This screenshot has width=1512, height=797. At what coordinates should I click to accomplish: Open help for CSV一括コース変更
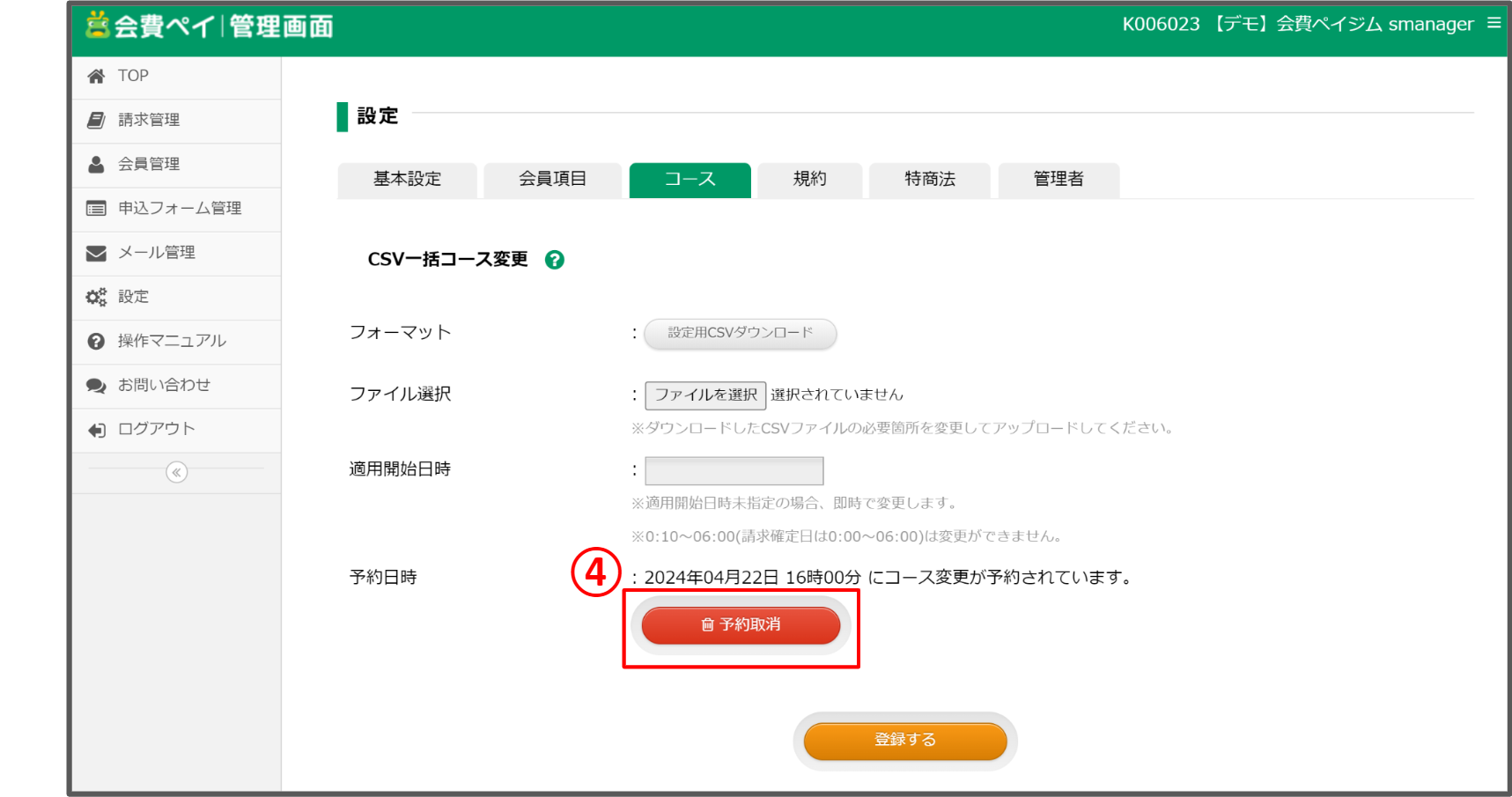(x=555, y=260)
